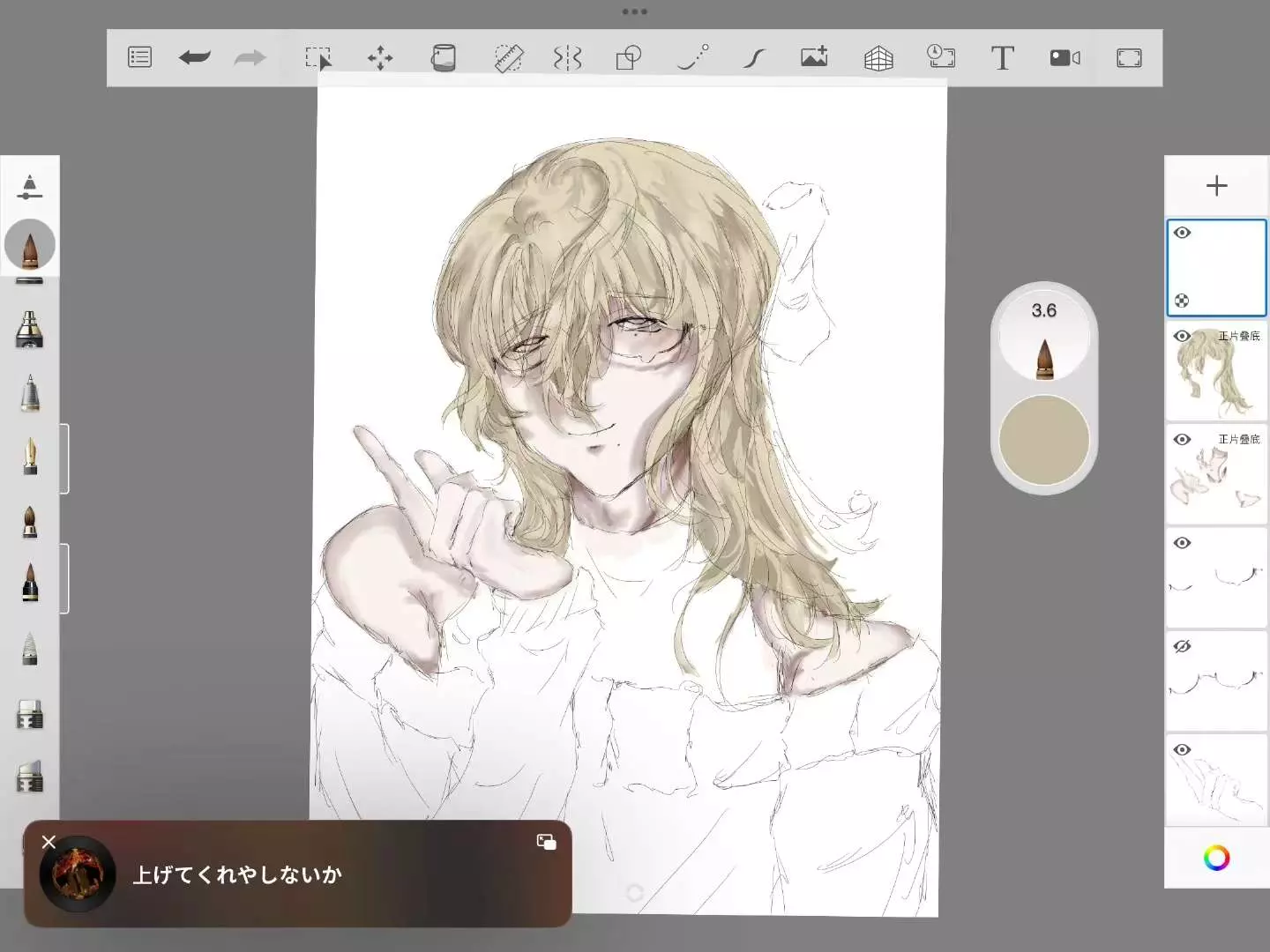Viewport: 1270px width, 952px height.
Task: Open the main menu list icon
Action: click(x=139, y=58)
